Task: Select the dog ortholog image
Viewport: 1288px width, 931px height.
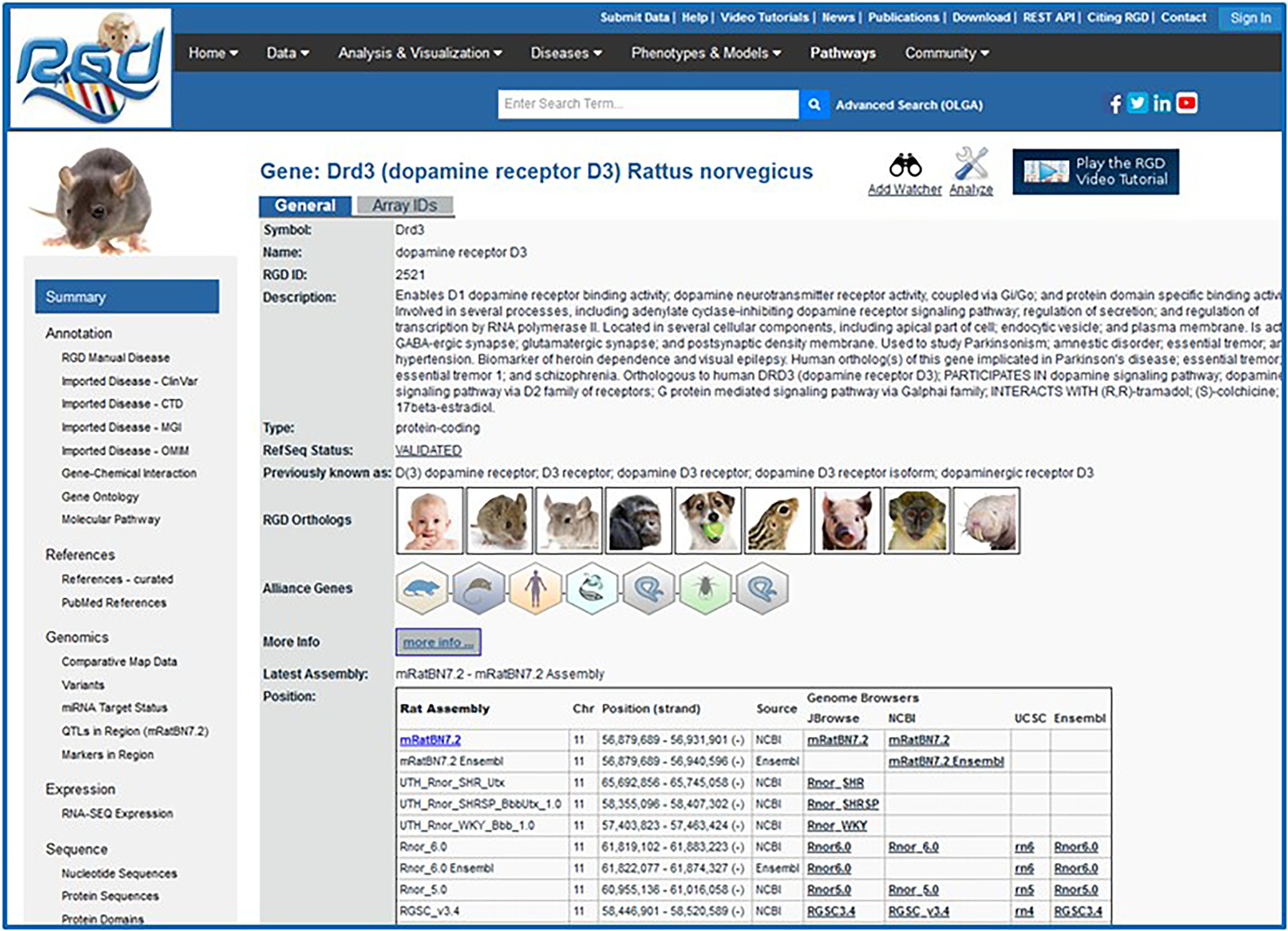Action: 708,521
